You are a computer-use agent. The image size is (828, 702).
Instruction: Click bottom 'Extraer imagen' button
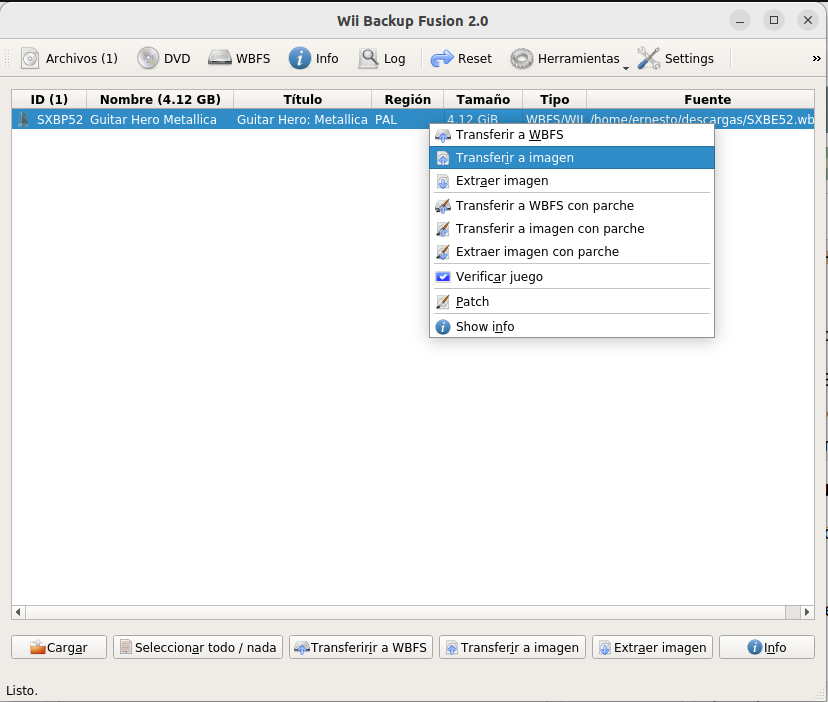click(x=652, y=648)
